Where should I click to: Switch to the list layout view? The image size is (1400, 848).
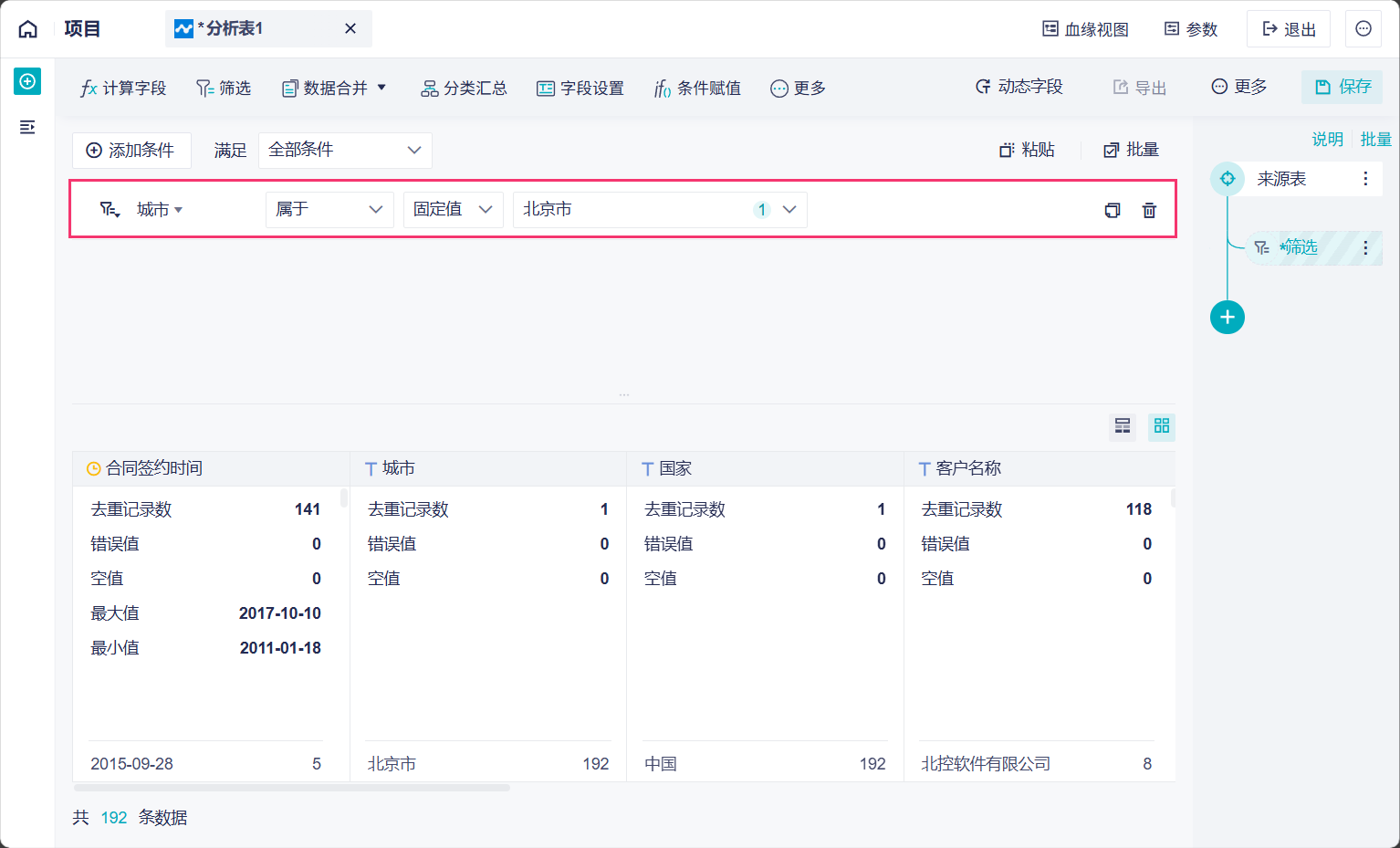pos(1123,426)
